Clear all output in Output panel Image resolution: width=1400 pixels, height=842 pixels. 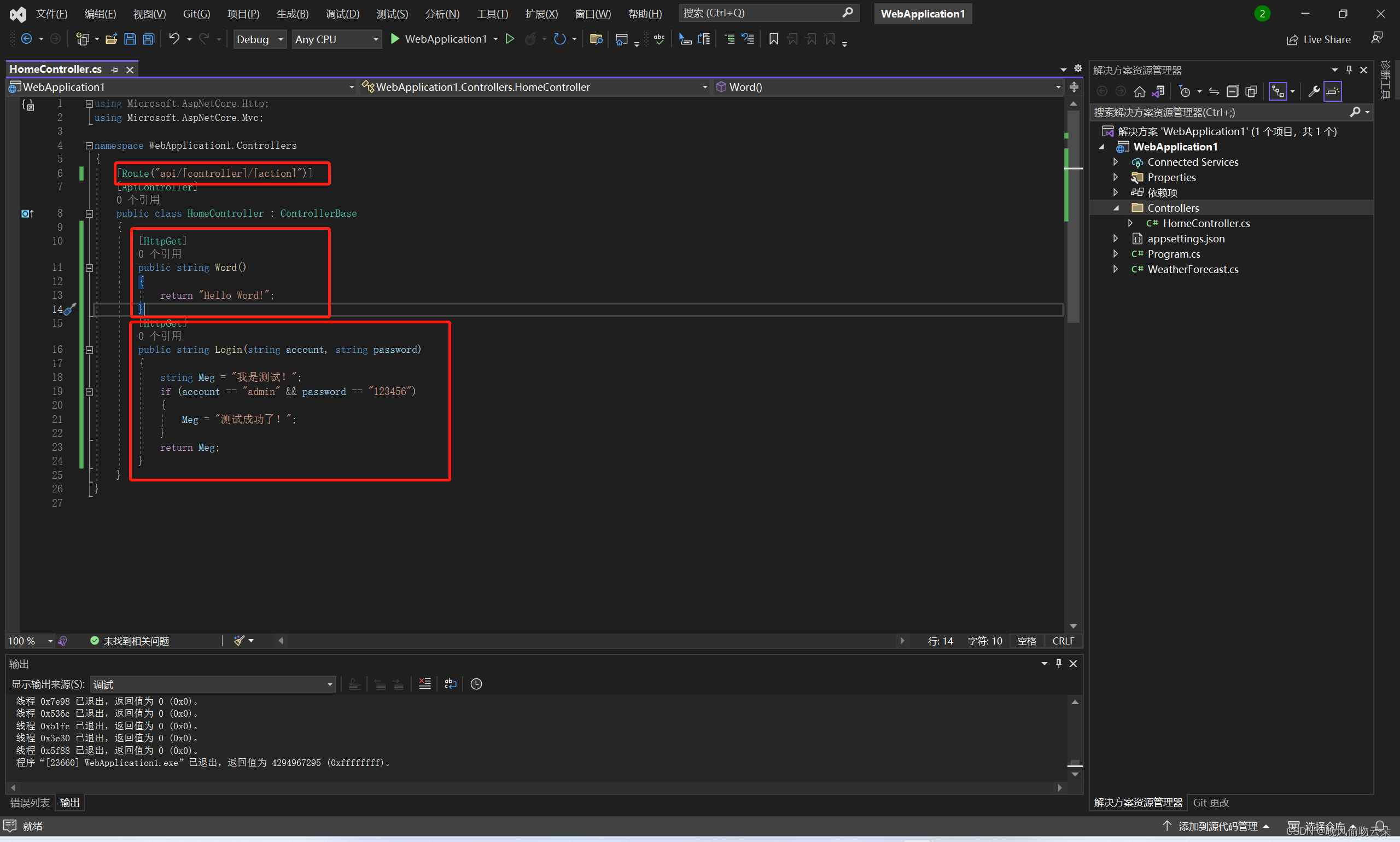[x=425, y=684]
